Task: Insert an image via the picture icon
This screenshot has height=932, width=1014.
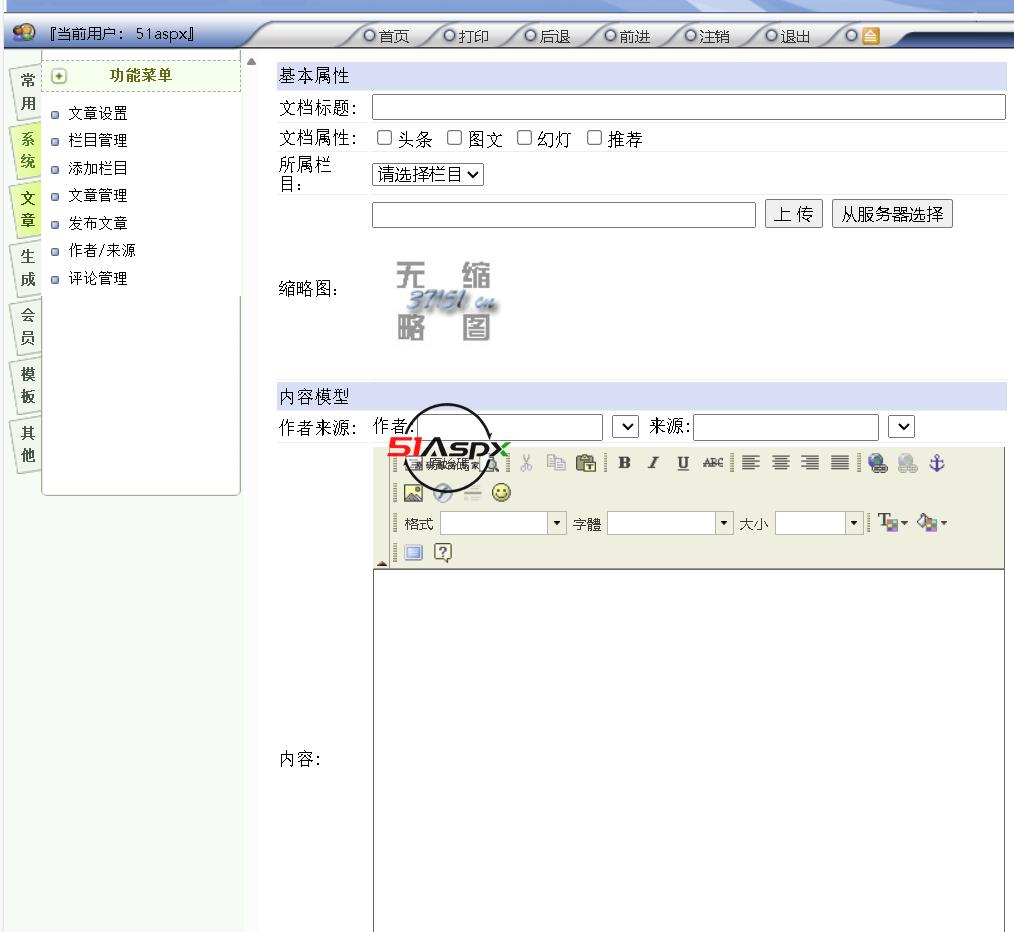Action: click(x=413, y=493)
